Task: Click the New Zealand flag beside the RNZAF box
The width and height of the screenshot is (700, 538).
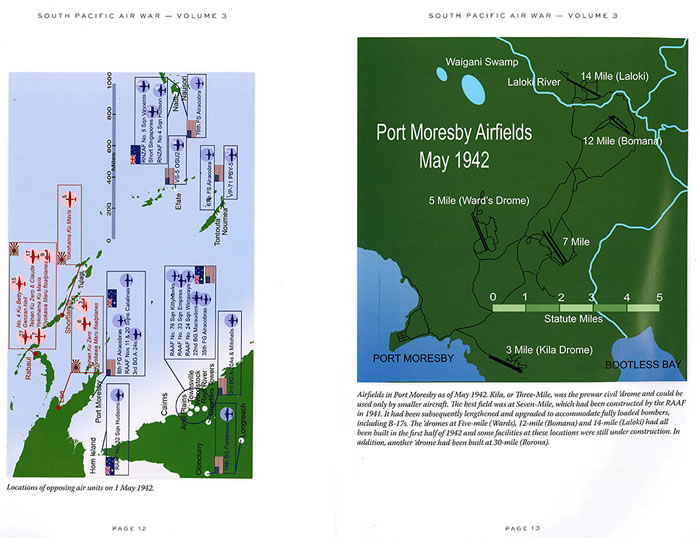Action: [136, 154]
